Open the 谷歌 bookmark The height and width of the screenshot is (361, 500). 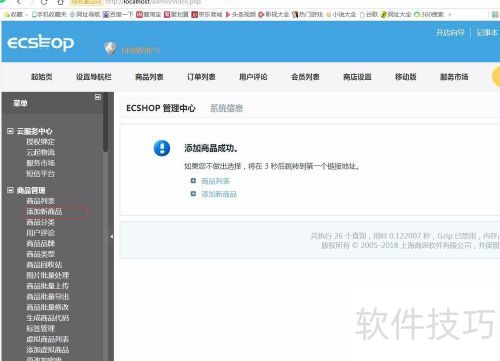[x=369, y=14]
